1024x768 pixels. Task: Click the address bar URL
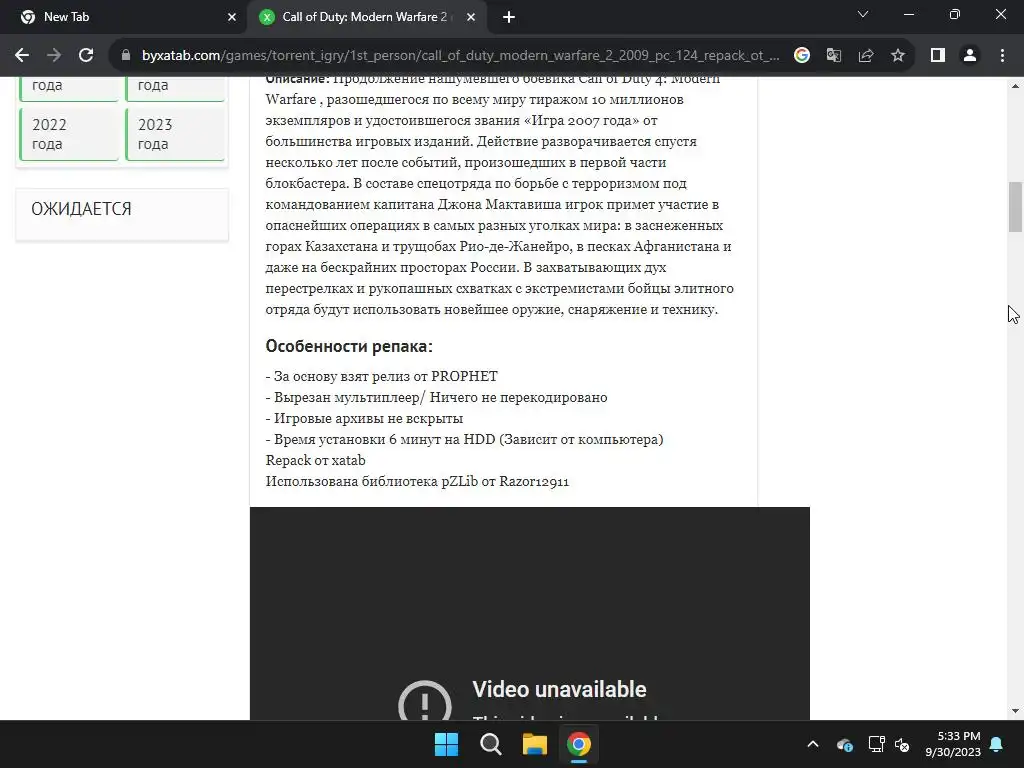click(x=460, y=56)
